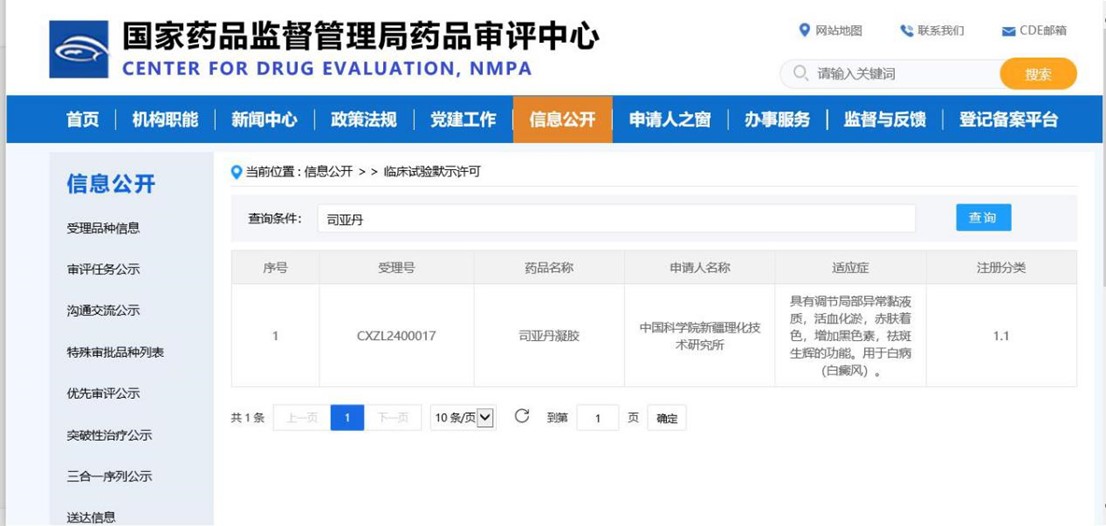
Task: Open 突破性治疗公示 sidebar link
Action: click(109, 435)
